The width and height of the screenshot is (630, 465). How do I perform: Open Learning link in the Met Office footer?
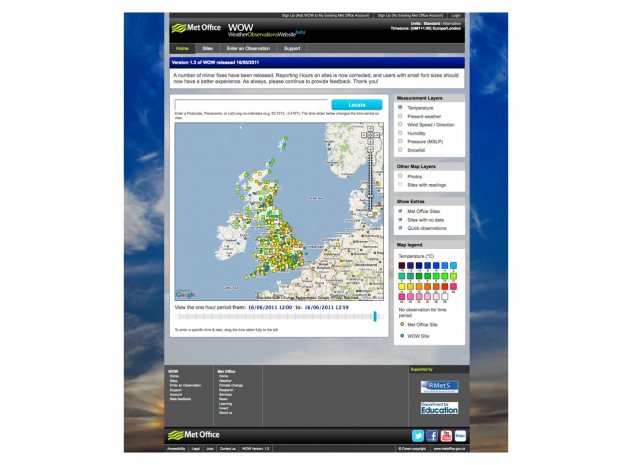pyautogui.click(x=225, y=404)
